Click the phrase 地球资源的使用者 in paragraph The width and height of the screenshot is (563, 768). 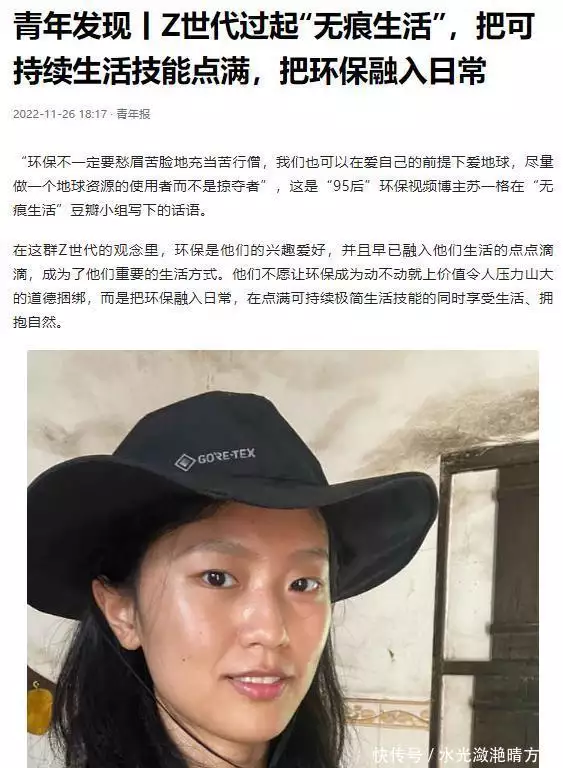(114, 186)
